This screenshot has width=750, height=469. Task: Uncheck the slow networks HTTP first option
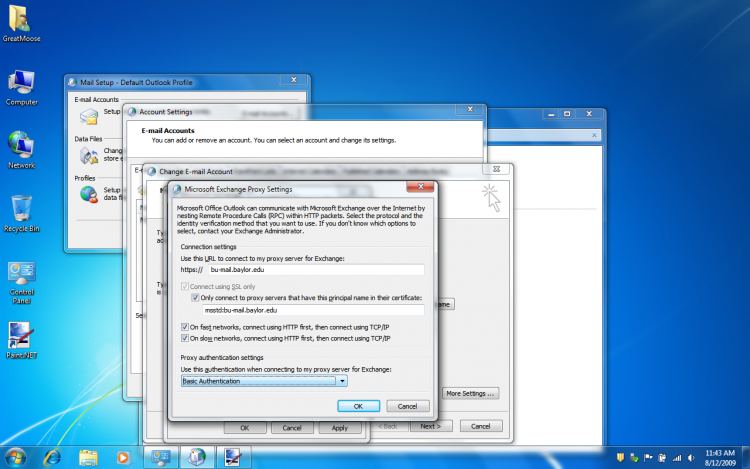coord(185,338)
